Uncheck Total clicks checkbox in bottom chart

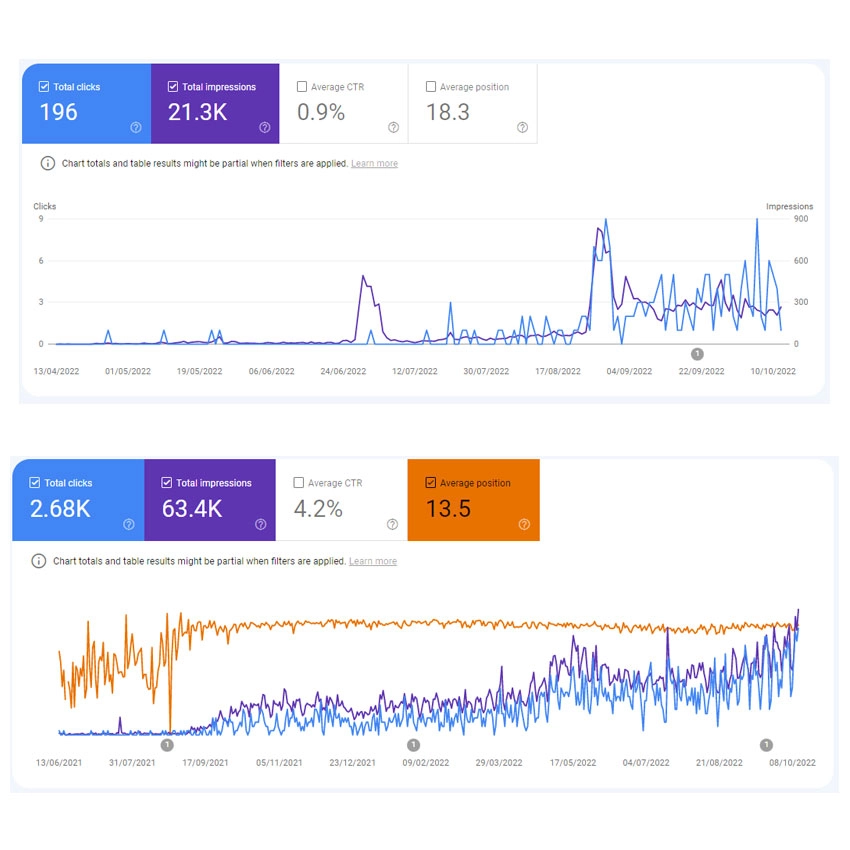click(35, 482)
